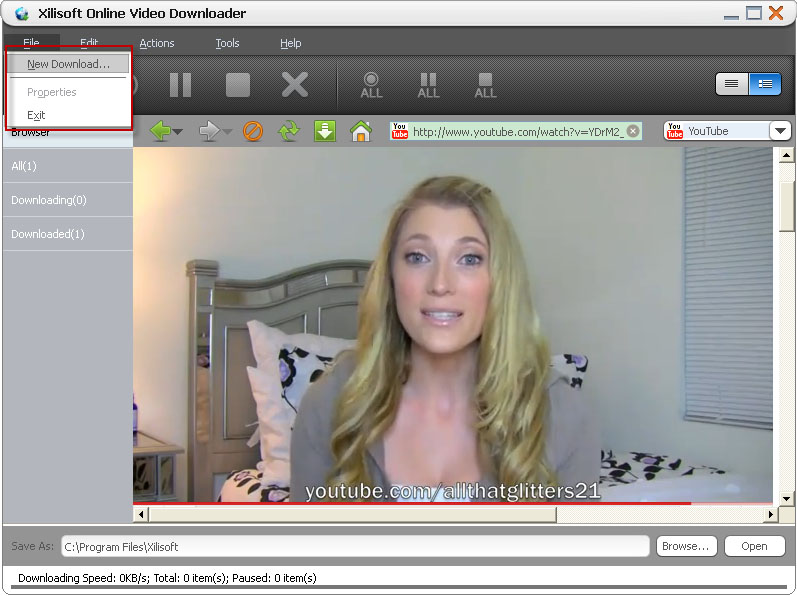Open the YouTube site dropdown
Screen dimensions: 797x596
click(x=780, y=131)
